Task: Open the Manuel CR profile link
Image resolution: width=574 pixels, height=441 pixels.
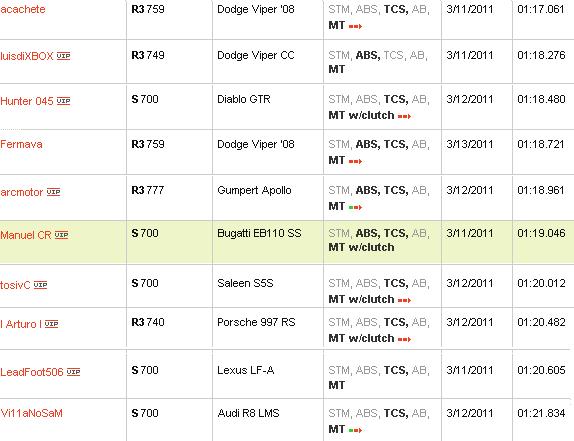Action: (26, 235)
